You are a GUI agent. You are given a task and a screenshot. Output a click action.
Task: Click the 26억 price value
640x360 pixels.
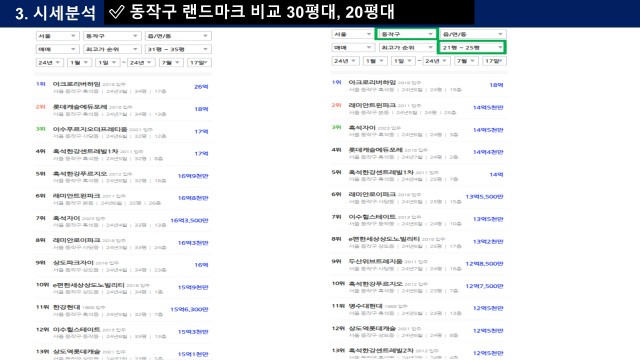point(201,87)
